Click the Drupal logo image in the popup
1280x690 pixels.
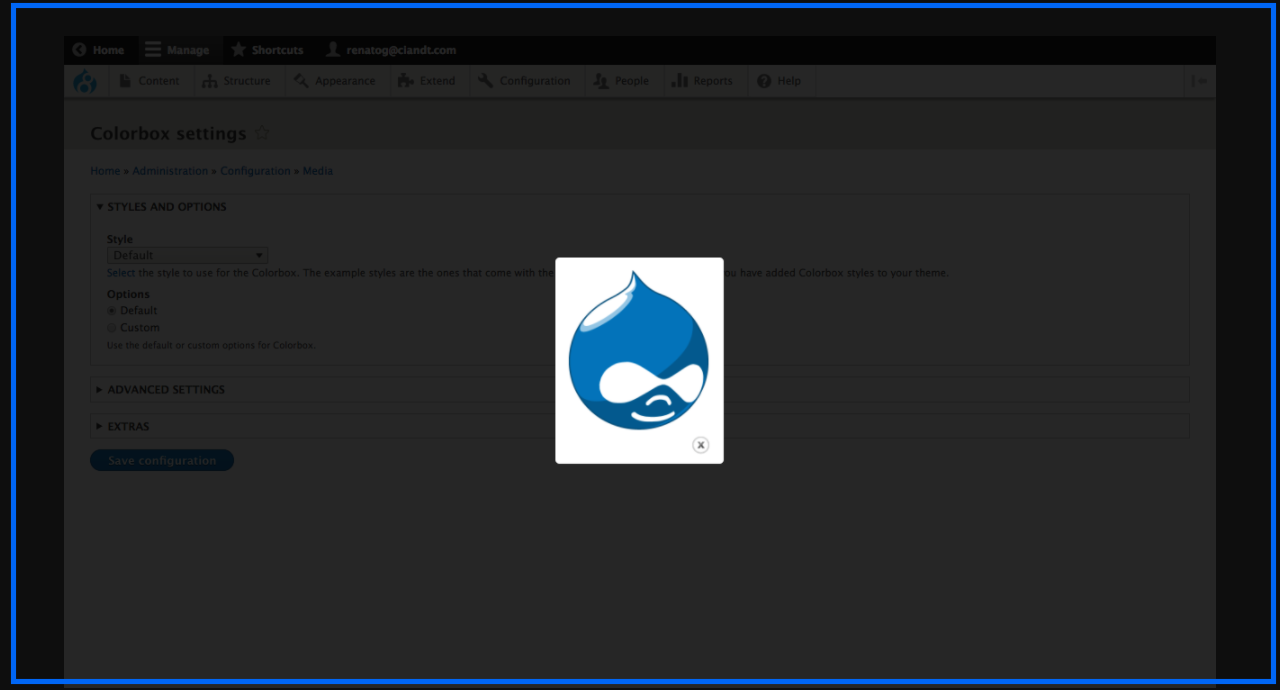[x=638, y=350]
